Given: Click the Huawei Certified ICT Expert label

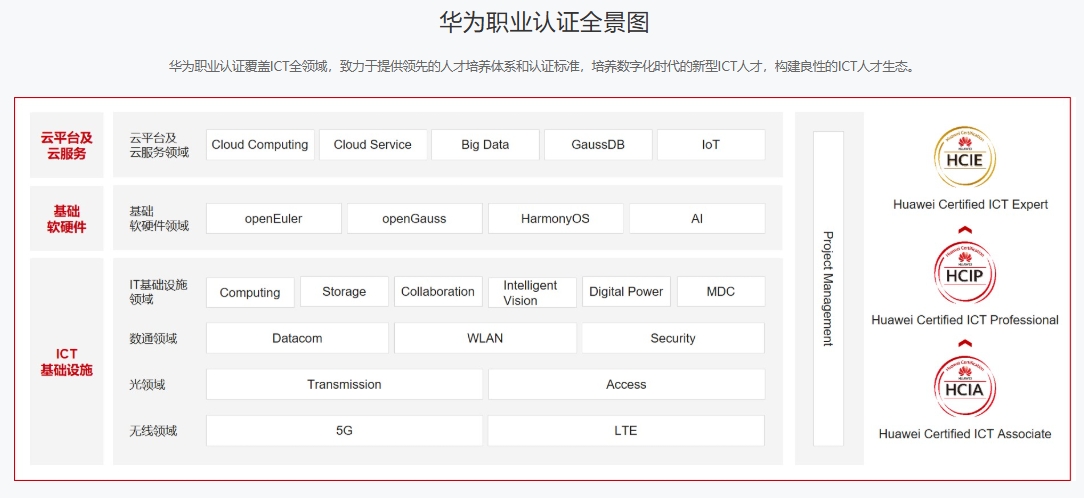Looking at the screenshot, I should point(970,205).
